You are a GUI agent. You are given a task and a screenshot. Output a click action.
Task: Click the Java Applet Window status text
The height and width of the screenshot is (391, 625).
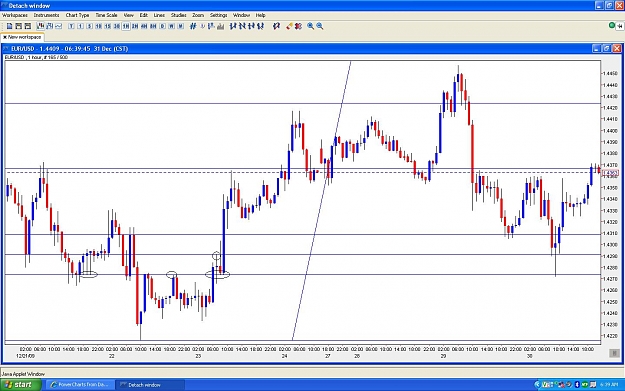[x=23, y=374]
